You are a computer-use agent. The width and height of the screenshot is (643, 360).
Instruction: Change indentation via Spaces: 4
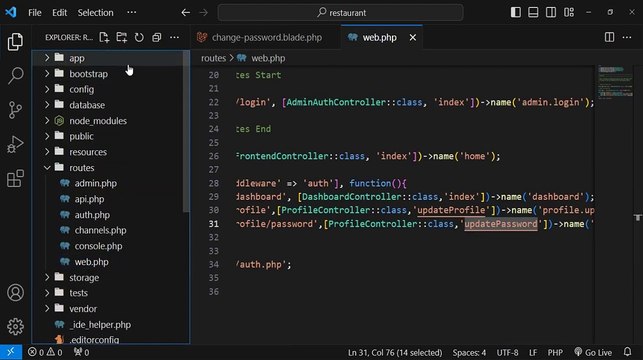(x=469, y=352)
